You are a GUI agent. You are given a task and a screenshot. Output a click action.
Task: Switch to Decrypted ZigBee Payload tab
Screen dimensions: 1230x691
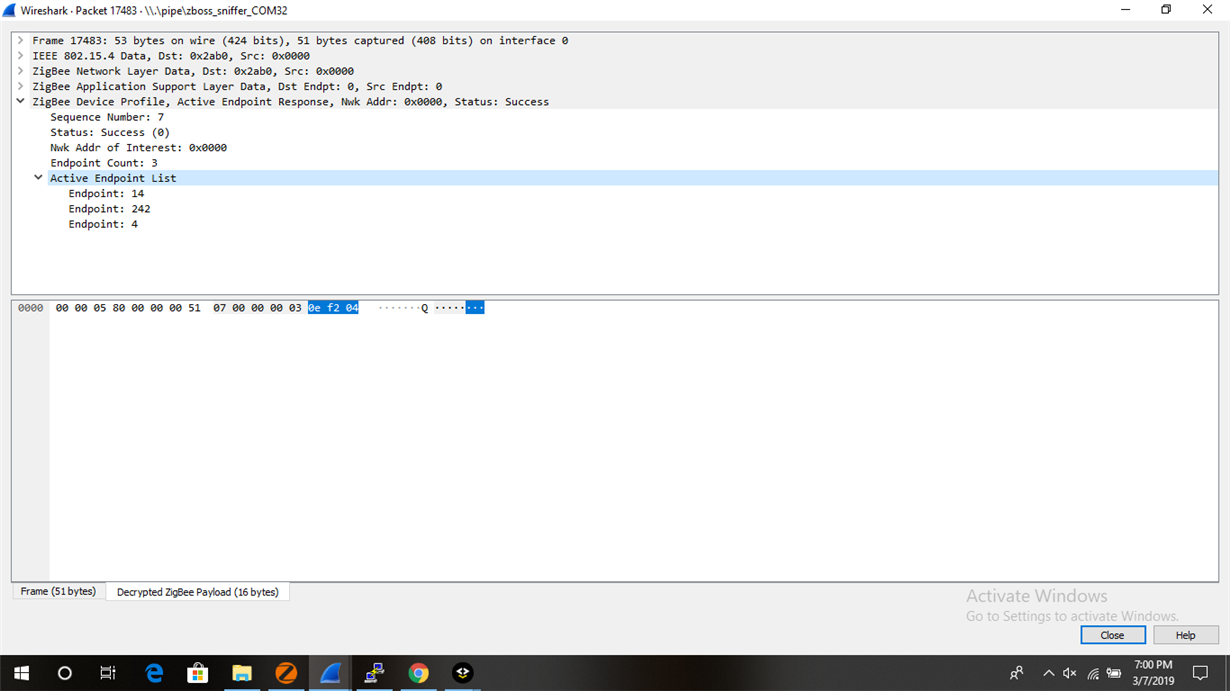198,592
